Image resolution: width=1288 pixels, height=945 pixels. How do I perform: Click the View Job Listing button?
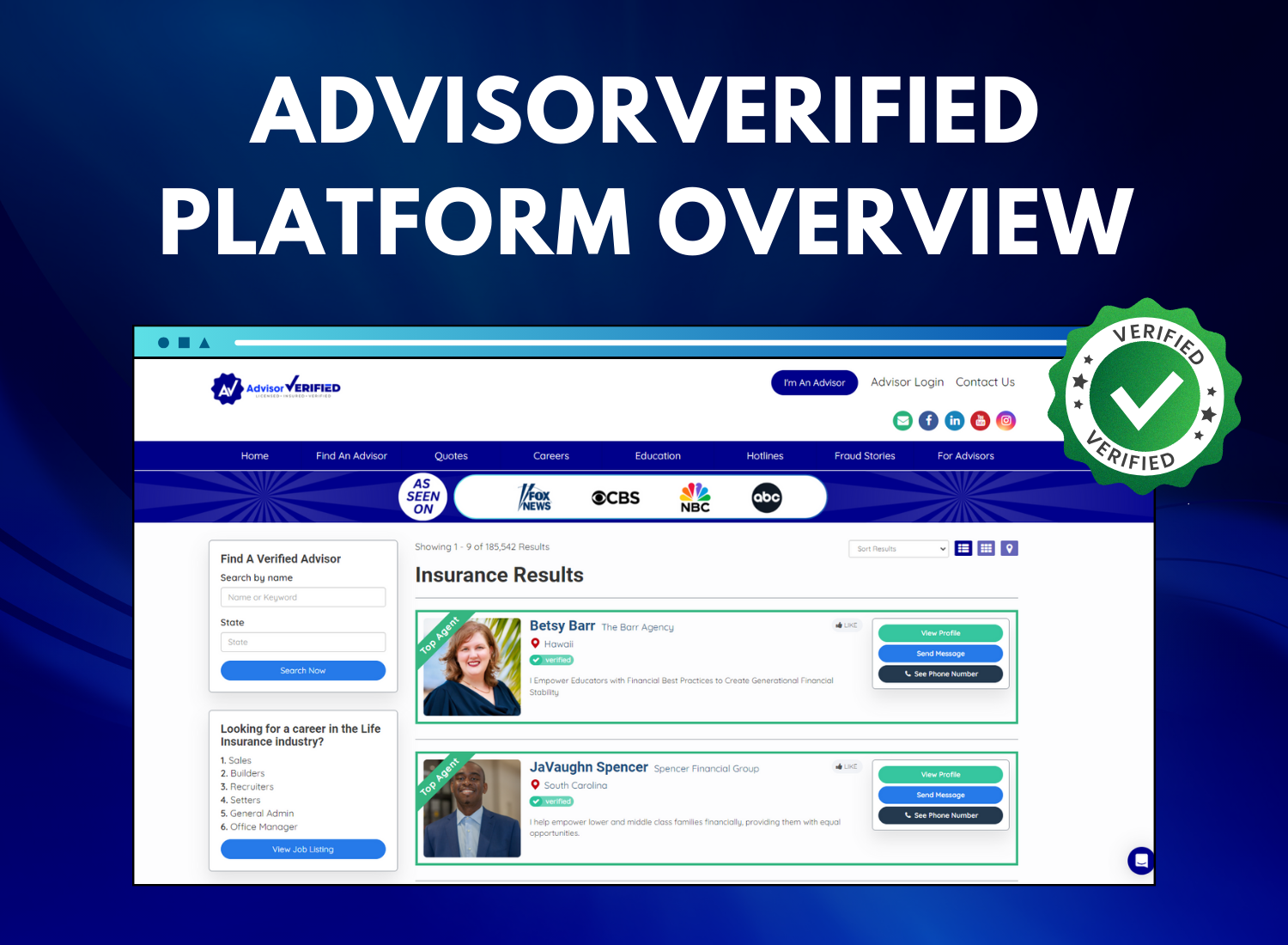click(x=303, y=849)
